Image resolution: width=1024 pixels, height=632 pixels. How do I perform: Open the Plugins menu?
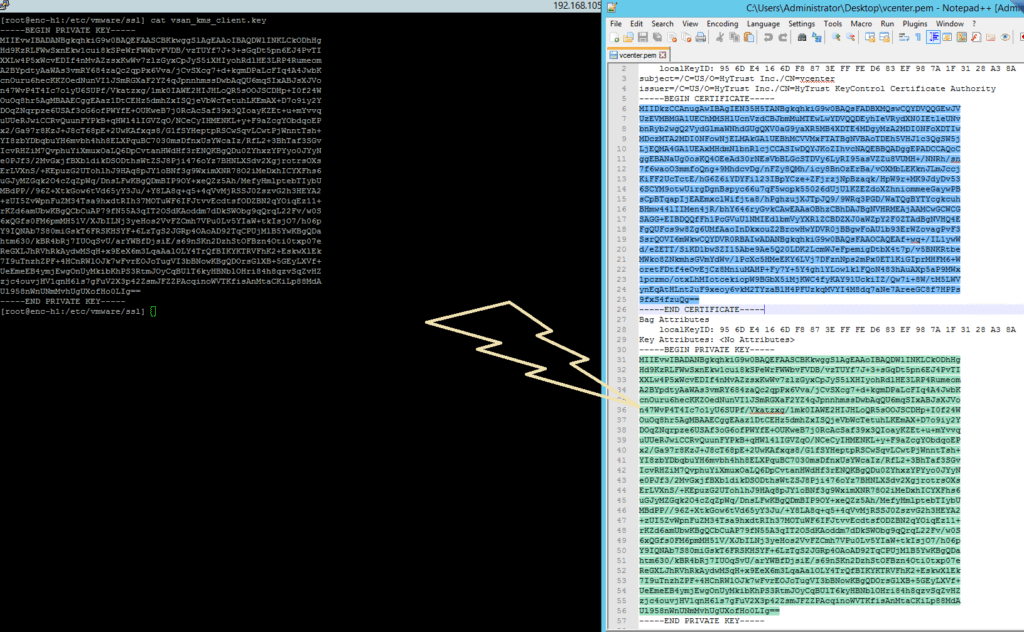913,22
